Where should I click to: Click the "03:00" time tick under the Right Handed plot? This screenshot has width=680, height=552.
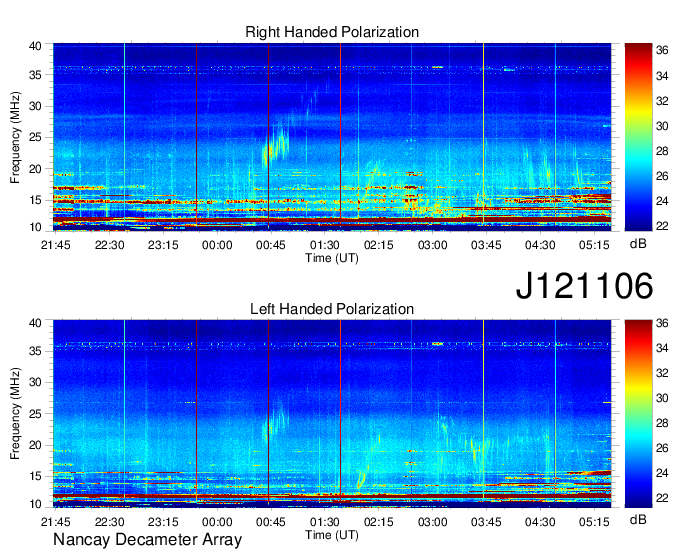coord(432,245)
